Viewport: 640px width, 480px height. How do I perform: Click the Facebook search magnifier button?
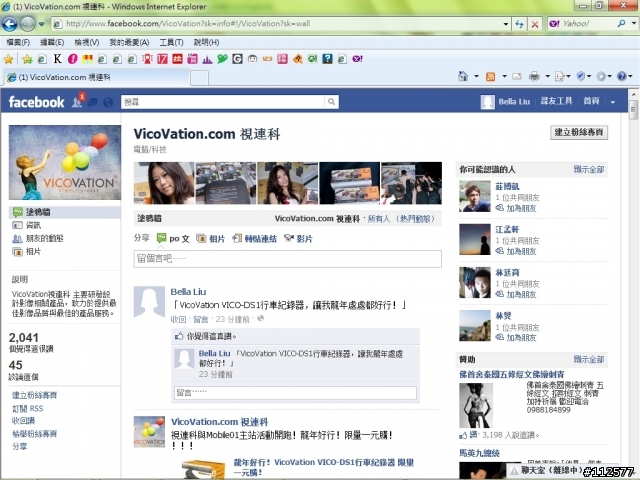(331, 102)
